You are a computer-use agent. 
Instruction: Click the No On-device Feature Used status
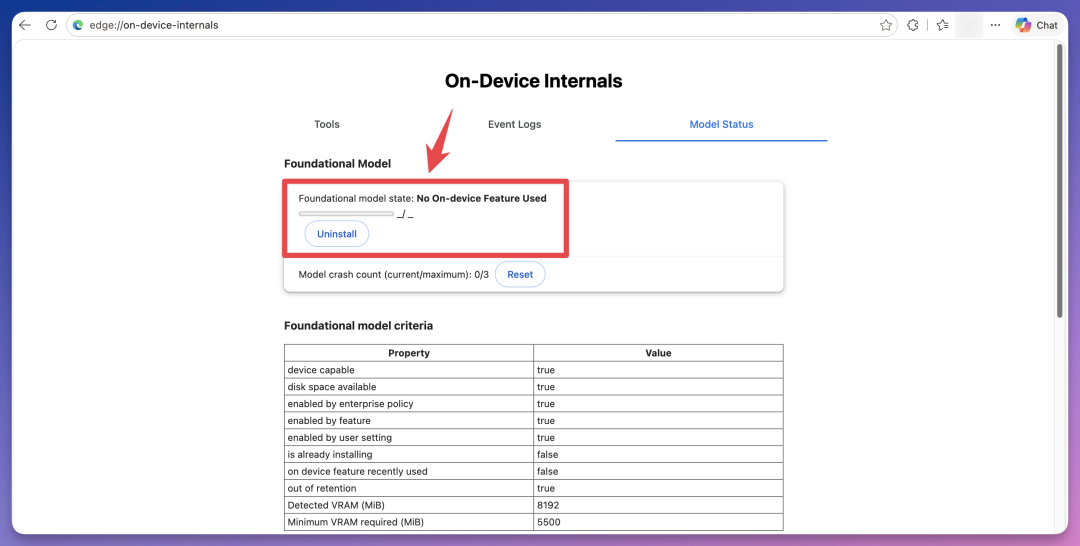(481, 198)
